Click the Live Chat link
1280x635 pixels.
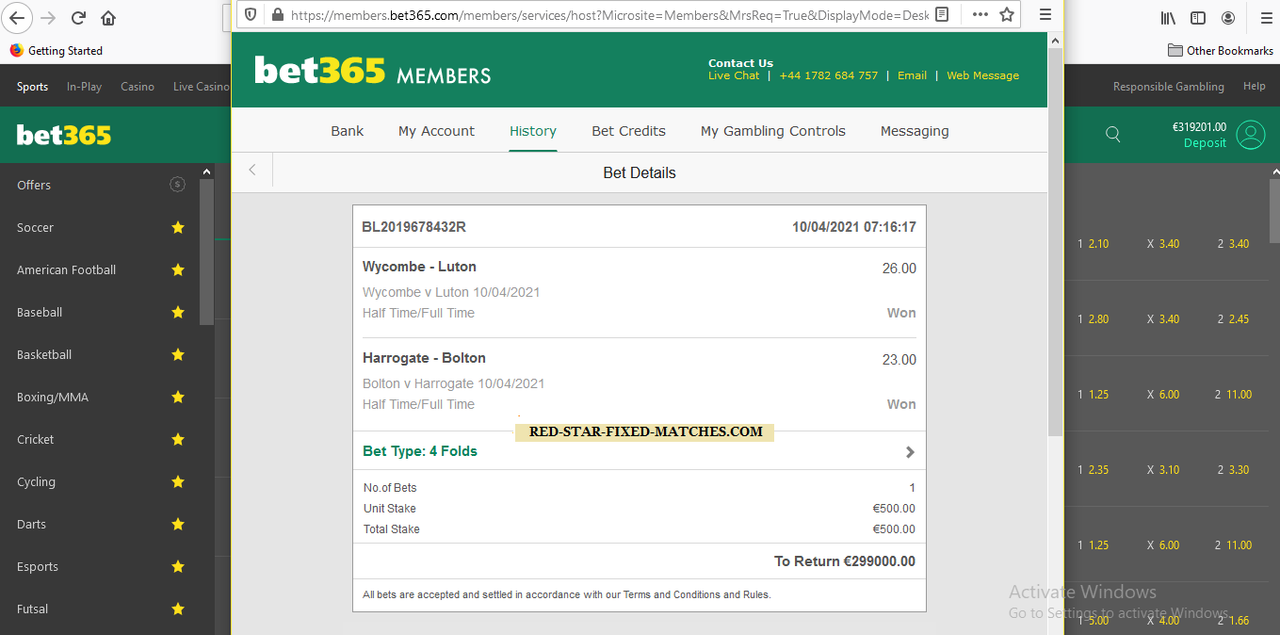(734, 75)
